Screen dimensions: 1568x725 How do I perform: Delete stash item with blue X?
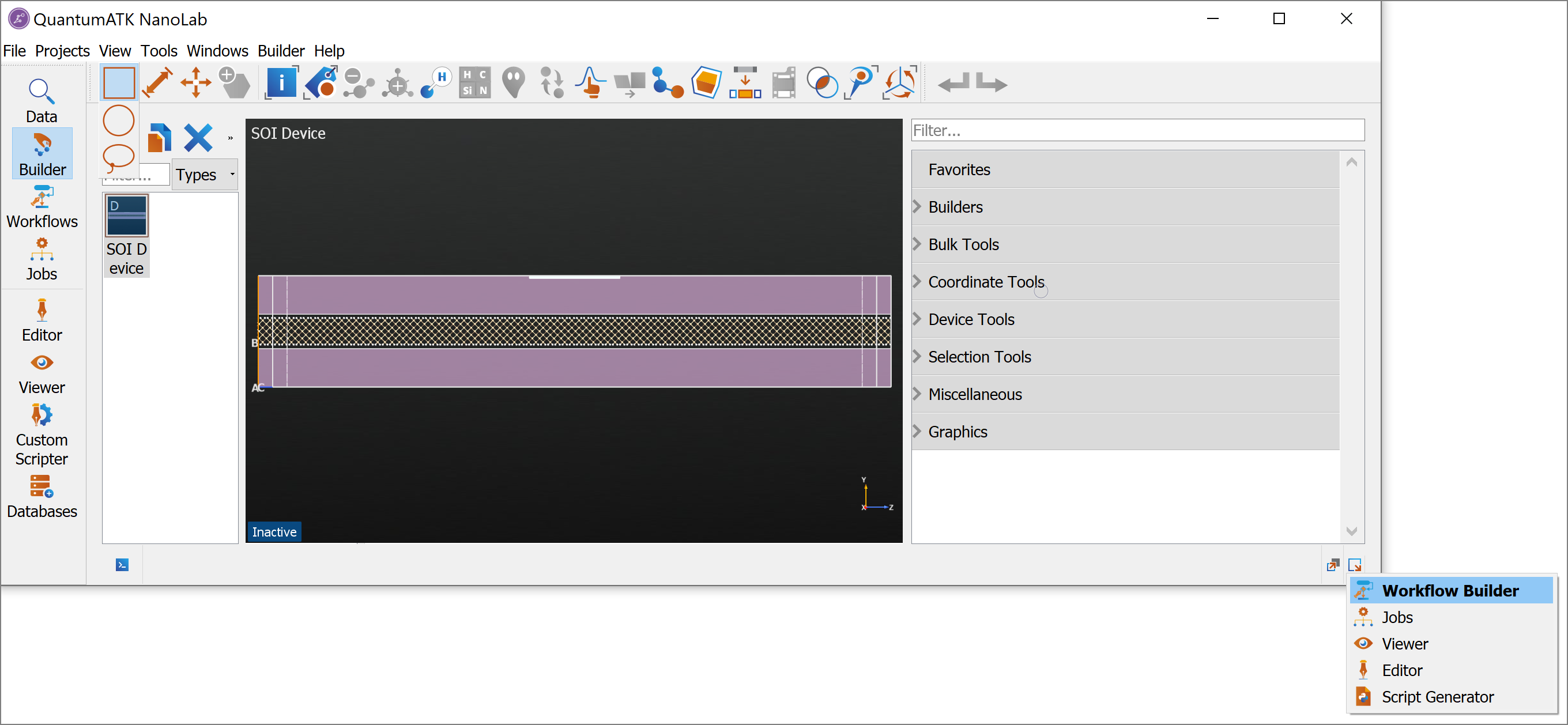[x=198, y=138]
